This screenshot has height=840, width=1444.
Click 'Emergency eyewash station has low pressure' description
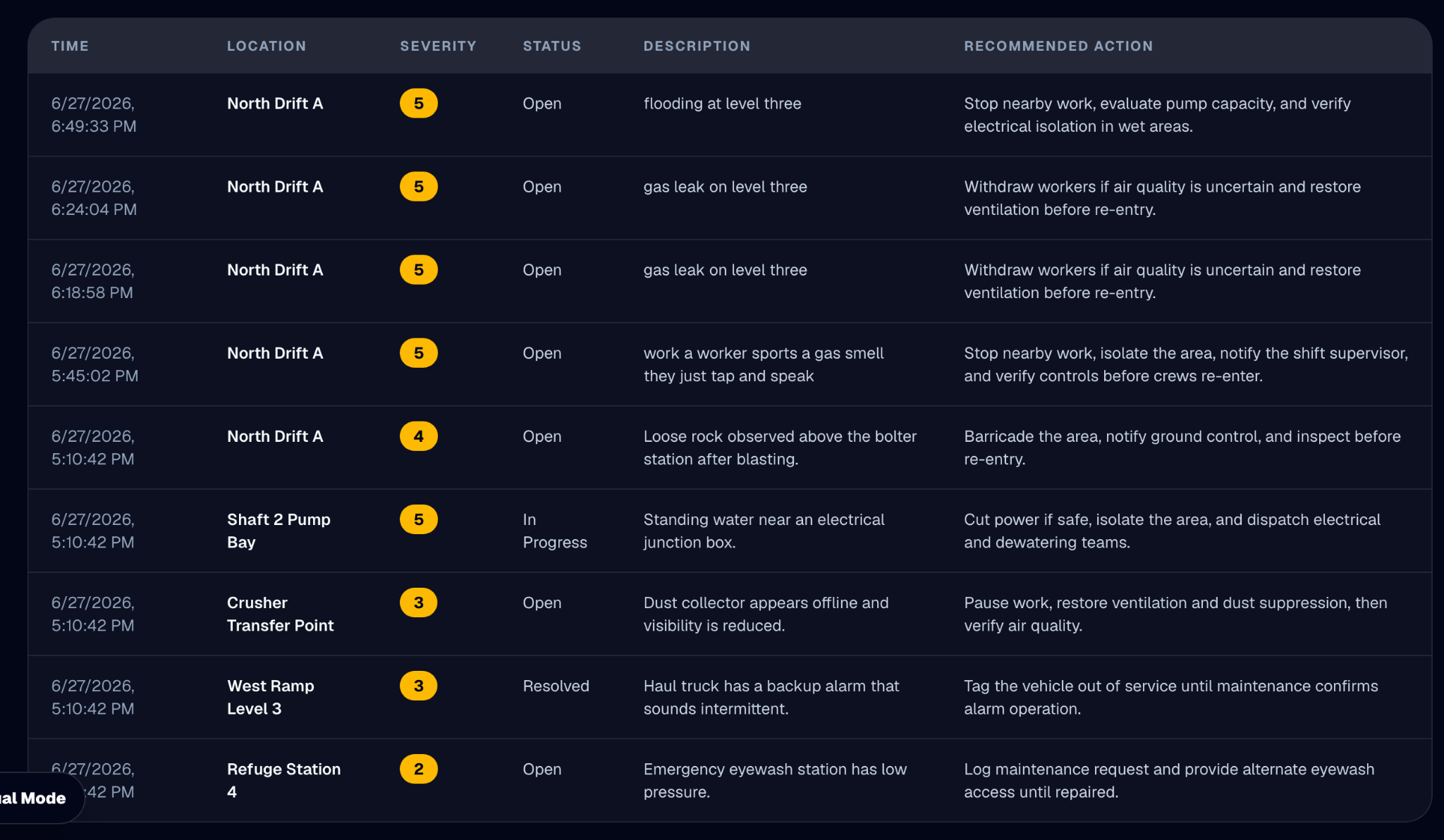click(775, 780)
